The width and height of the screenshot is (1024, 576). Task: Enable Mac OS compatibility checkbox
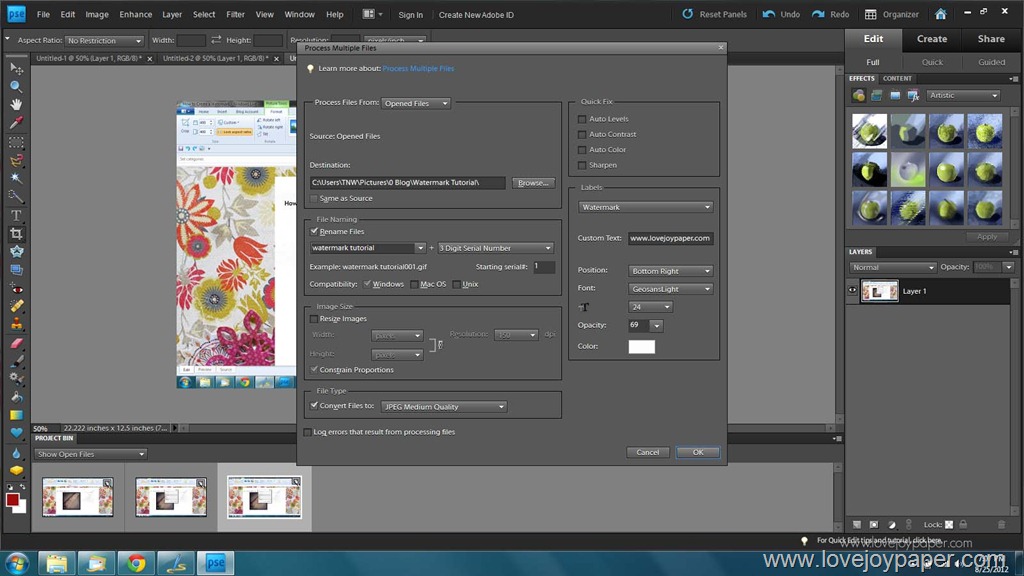[414, 284]
